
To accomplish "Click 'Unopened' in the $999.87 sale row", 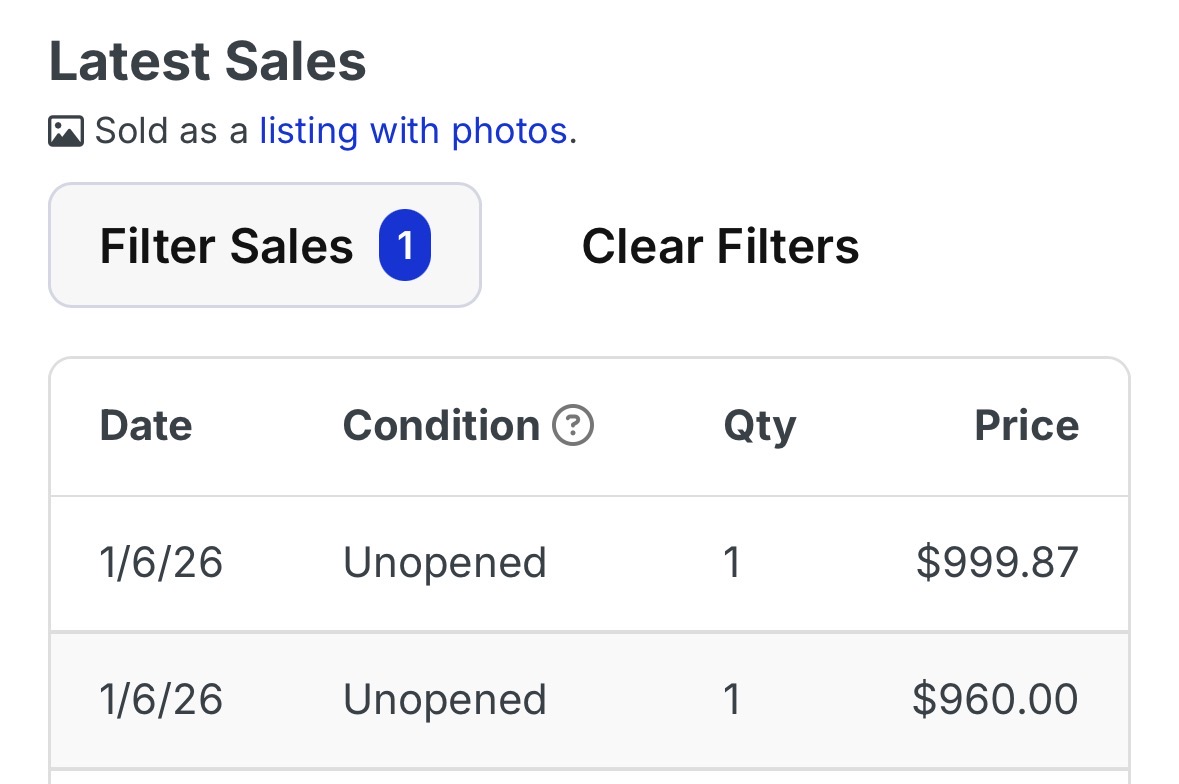I will [445, 563].
